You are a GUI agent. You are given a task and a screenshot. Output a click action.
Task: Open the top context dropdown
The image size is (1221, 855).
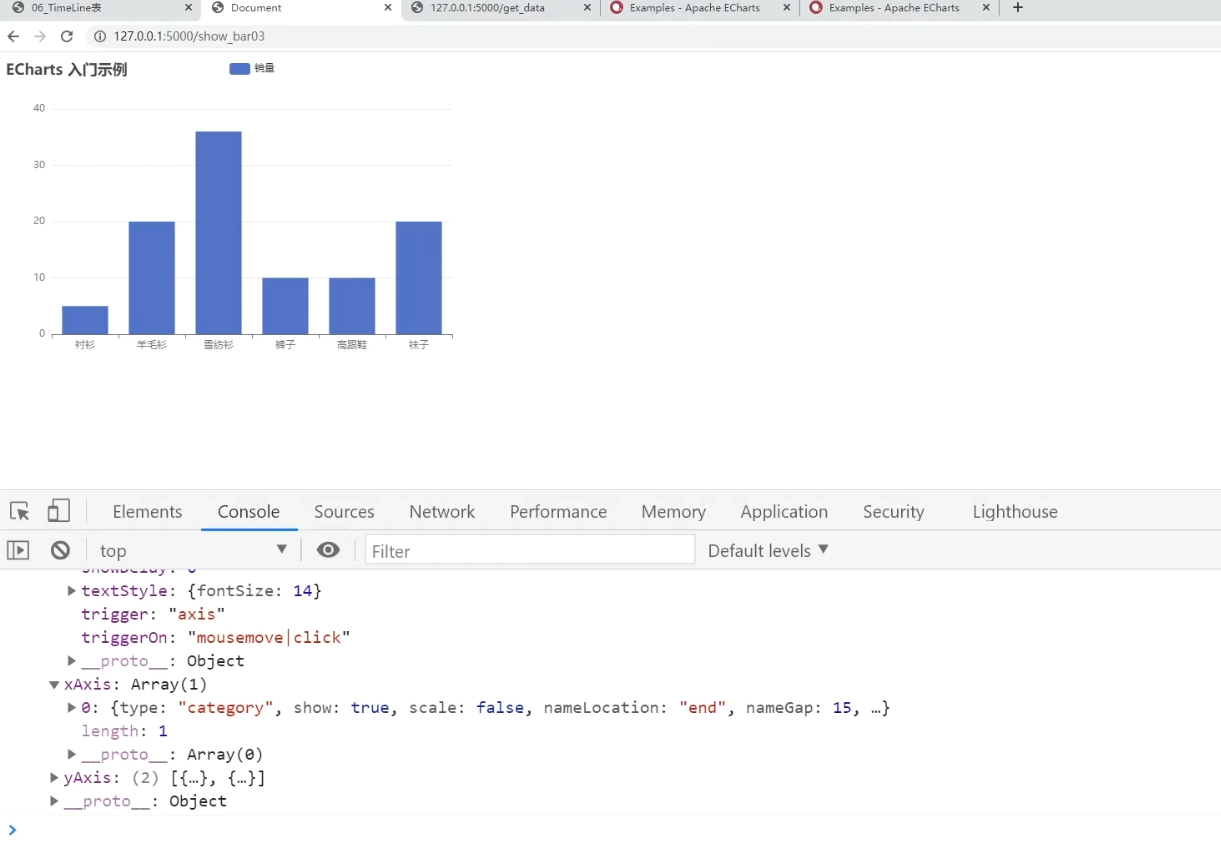click(194, 550)
